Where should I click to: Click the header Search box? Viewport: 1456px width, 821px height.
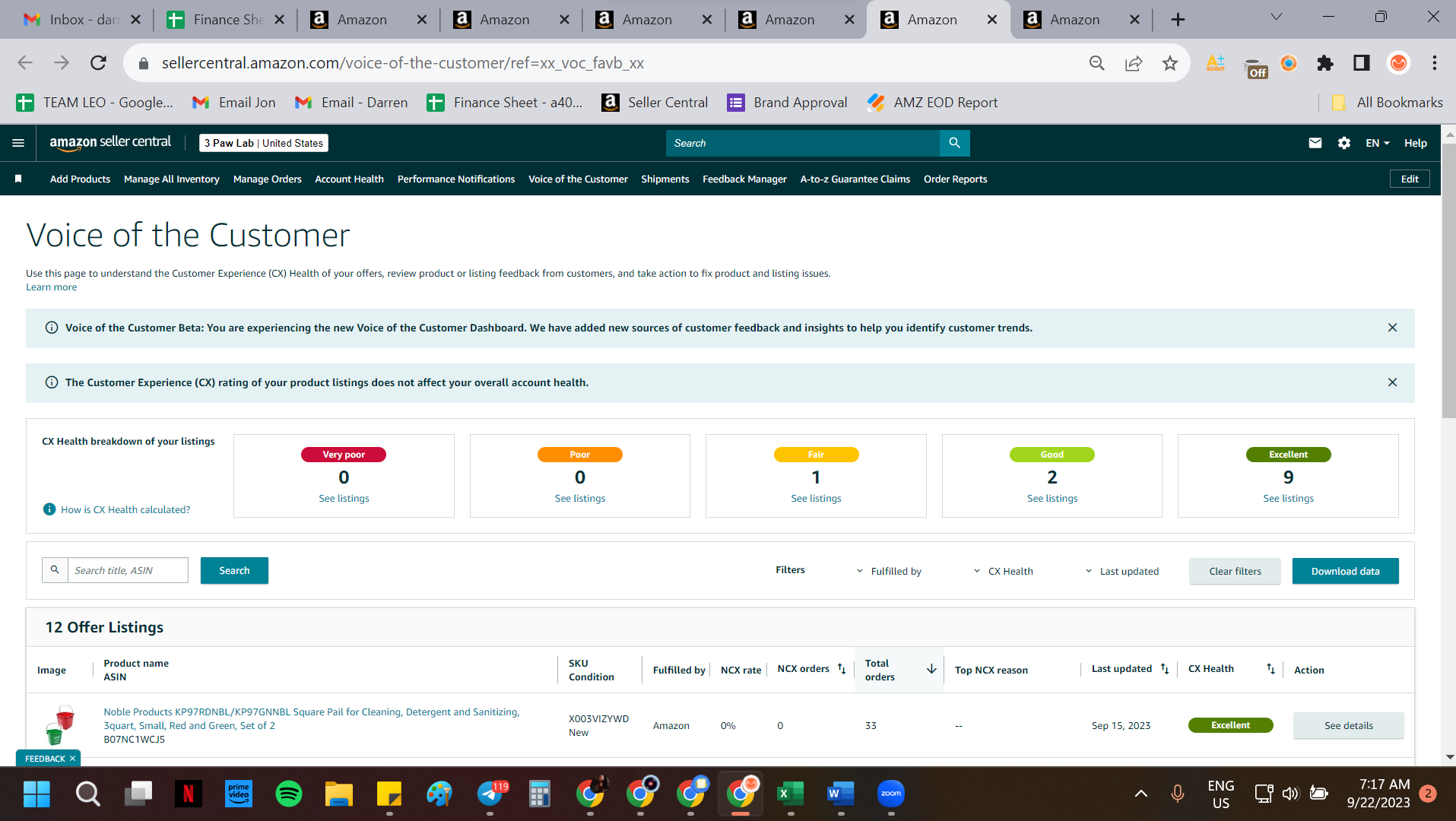click(803, 143)
